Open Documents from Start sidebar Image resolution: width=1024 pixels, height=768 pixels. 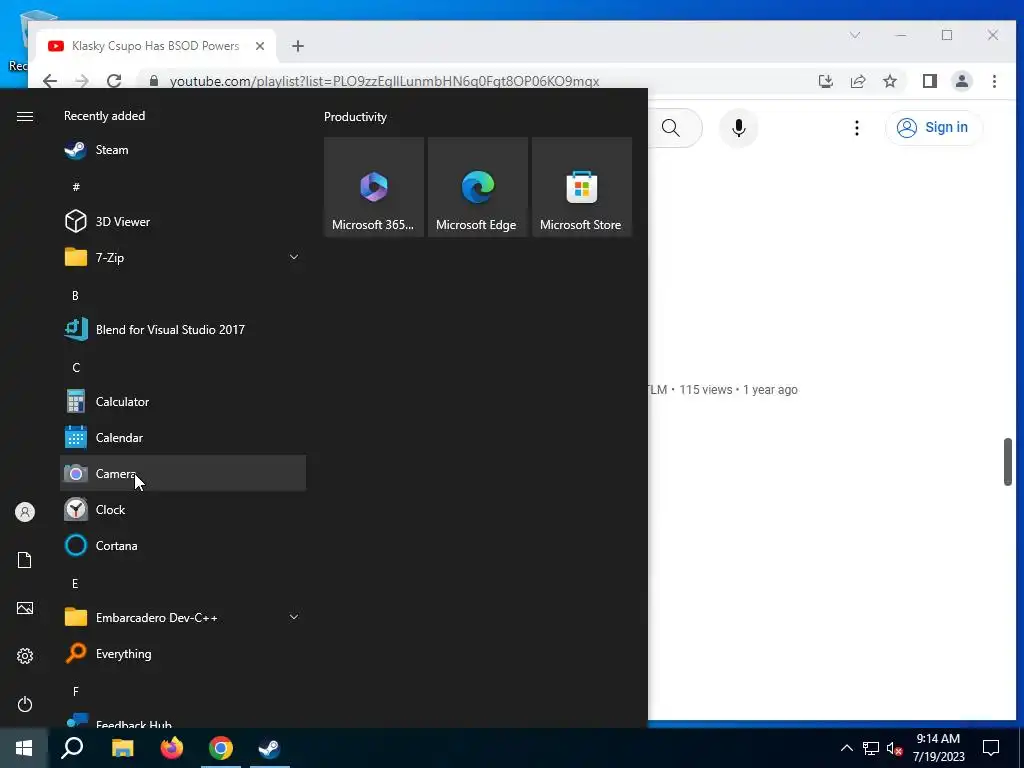point(25,560)
